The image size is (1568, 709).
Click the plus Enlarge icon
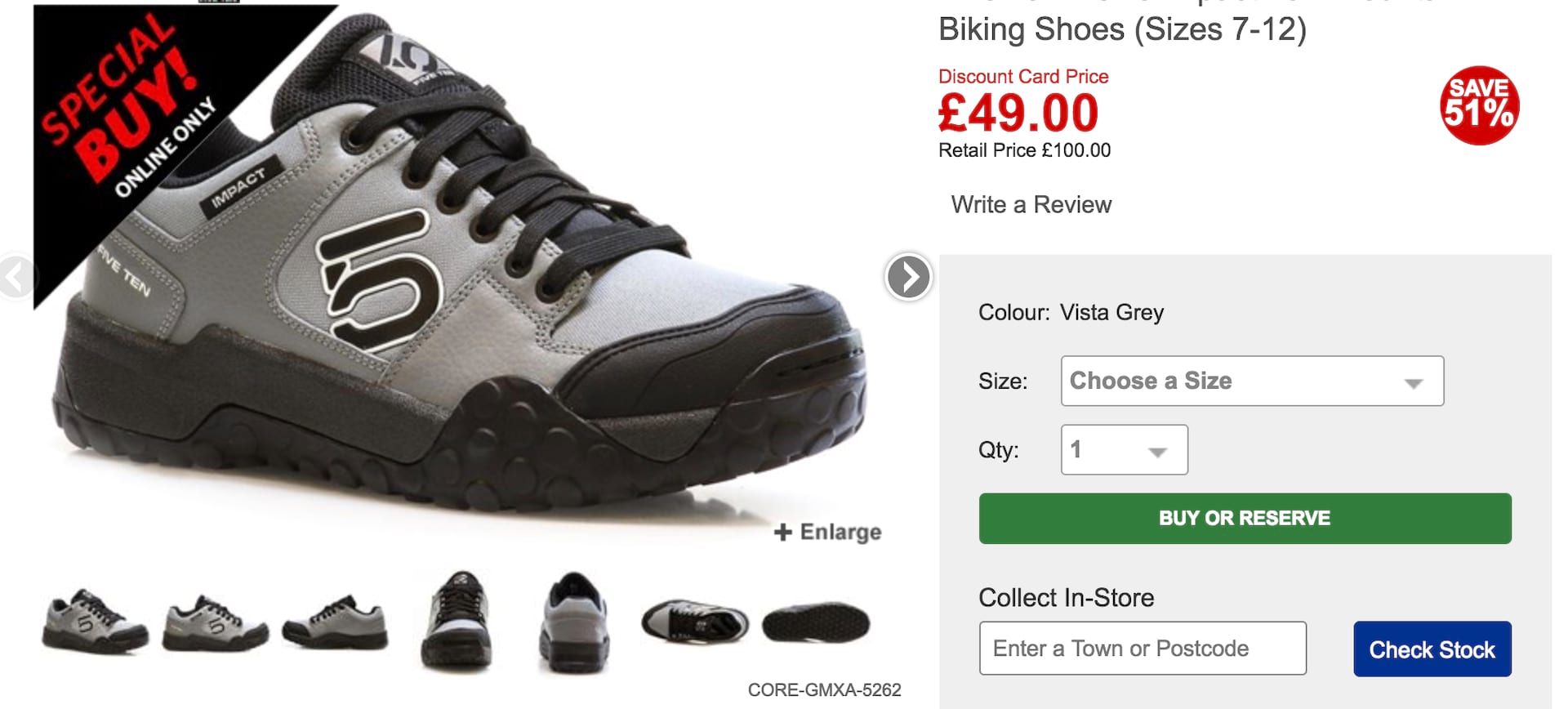tap(783, 533)
